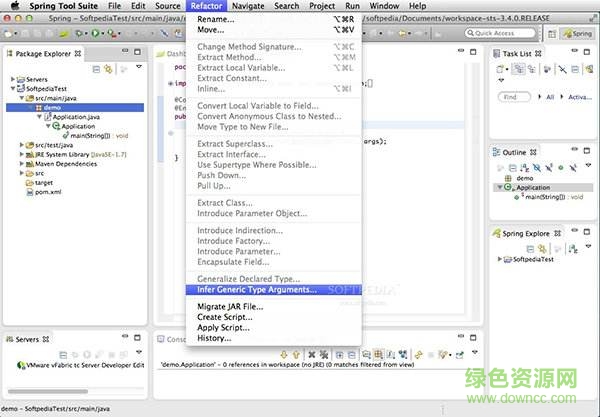600x417 pixels.
Task: Toggle Hide Non-Public members in Outline
Action: (561, 168)
